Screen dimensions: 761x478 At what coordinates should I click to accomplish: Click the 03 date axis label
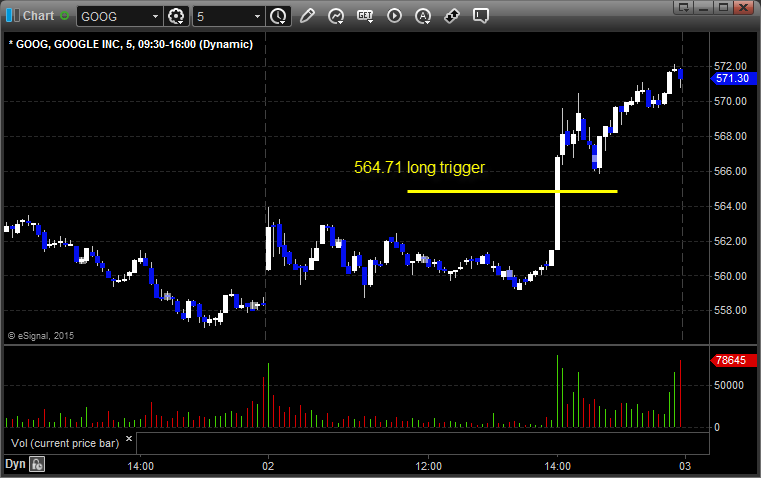point(685,466)
